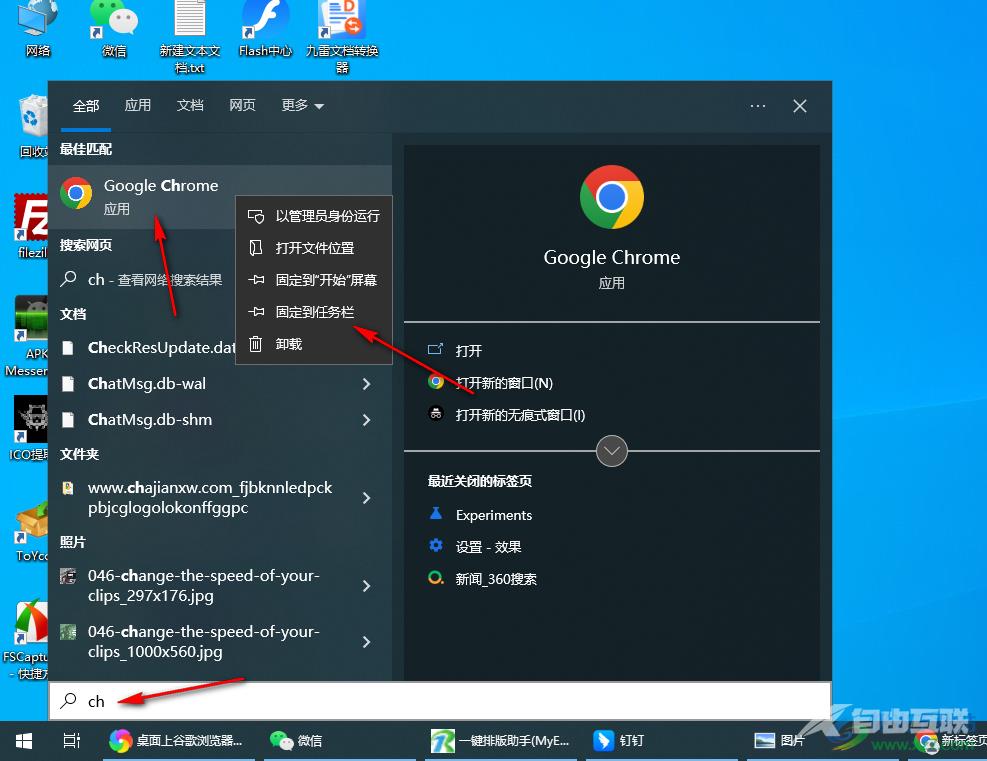Open new incognito window action
Viewport: 987px width, 761px height.
coord(520,415)
